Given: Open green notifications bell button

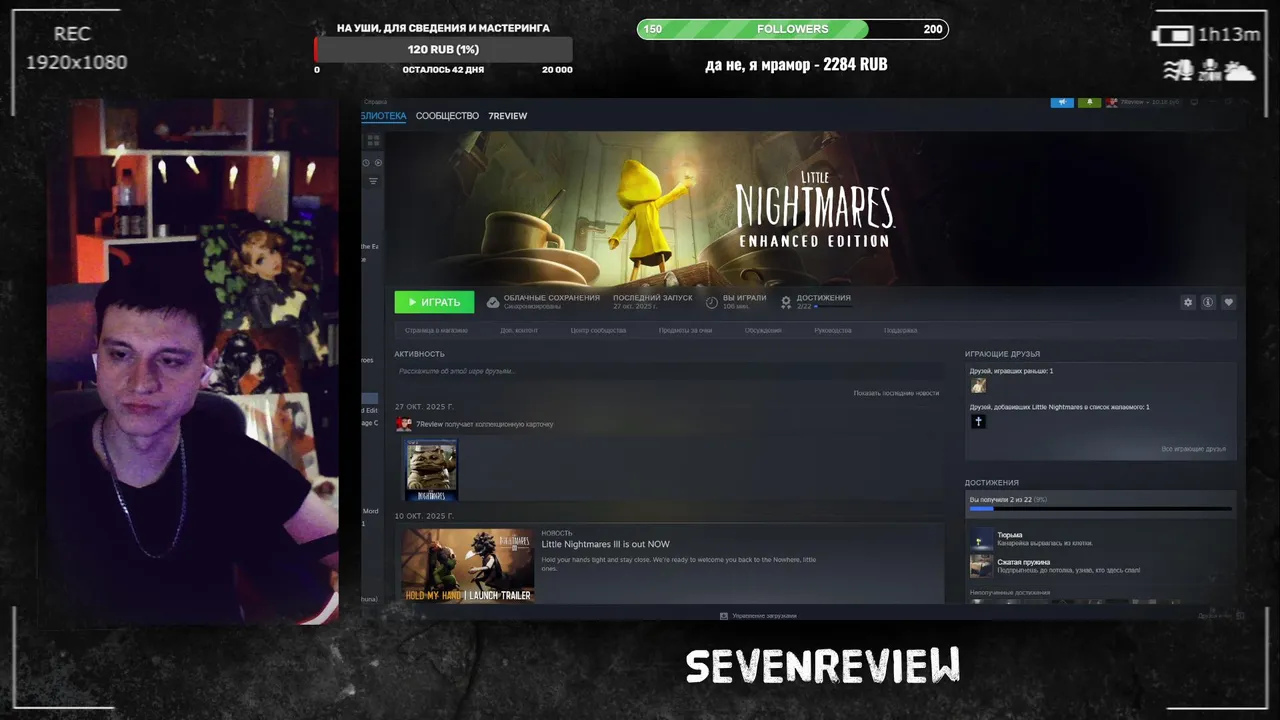Looking at the screenshot, I should pos(1089,102).
